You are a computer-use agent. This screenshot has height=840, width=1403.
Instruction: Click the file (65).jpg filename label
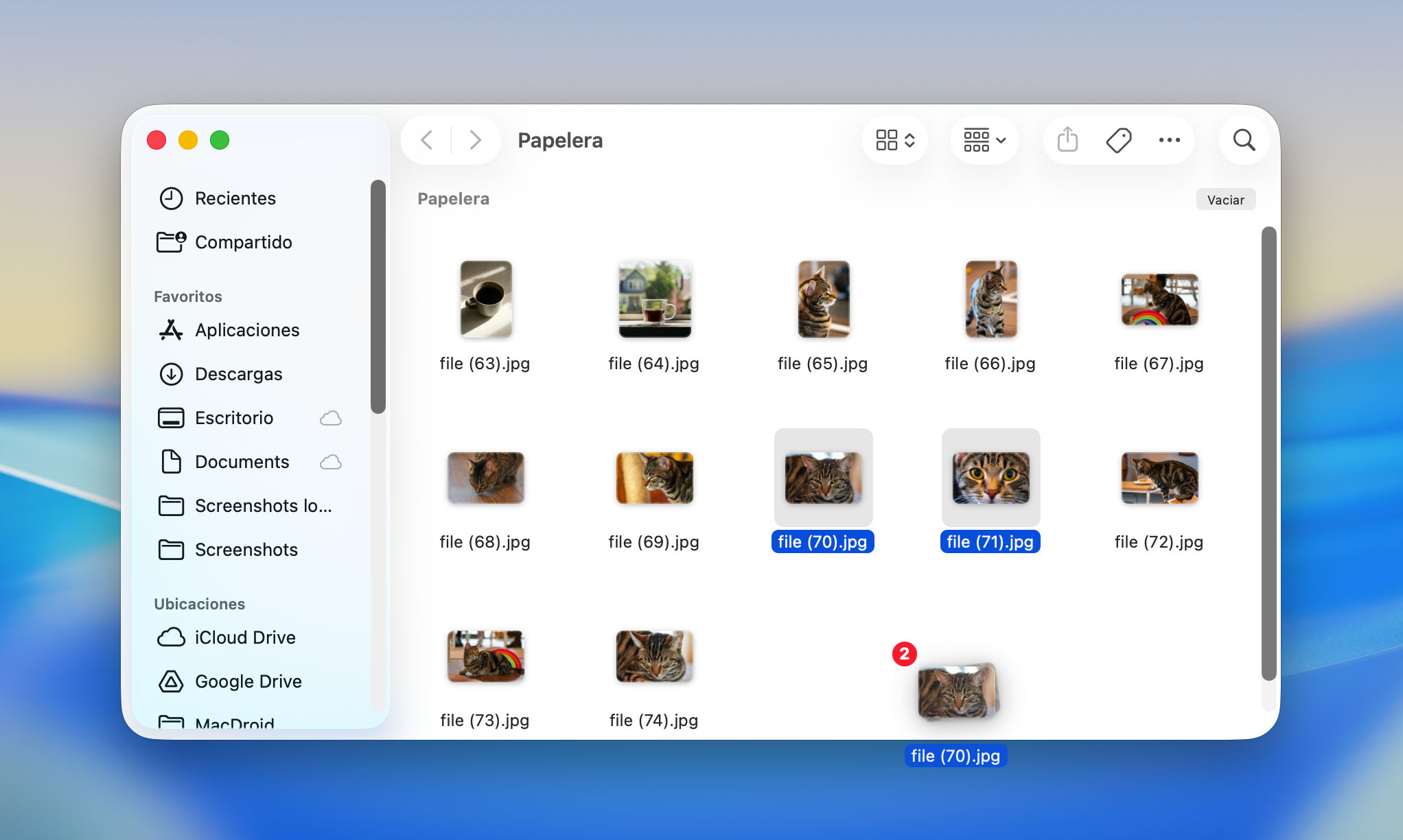[x=823, y=364]
